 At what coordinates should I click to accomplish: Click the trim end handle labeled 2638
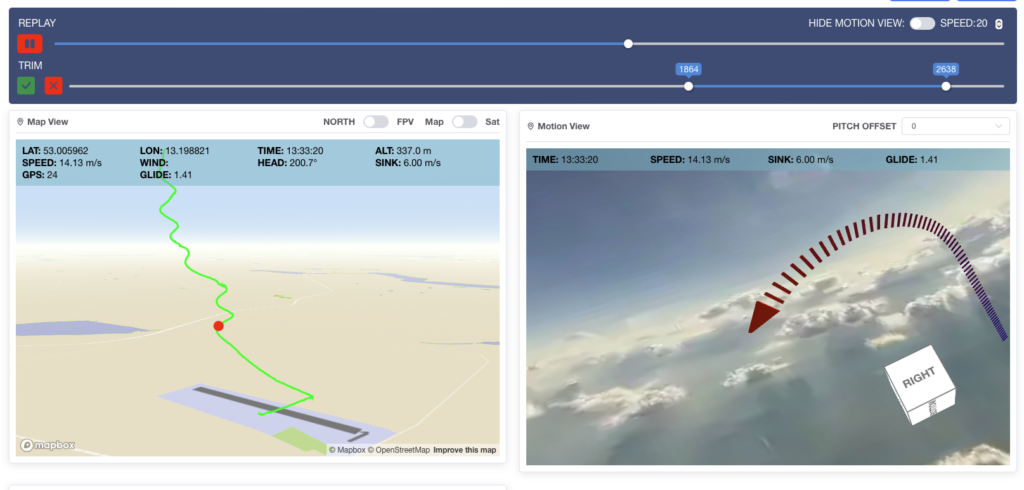[x=945, y=86]
